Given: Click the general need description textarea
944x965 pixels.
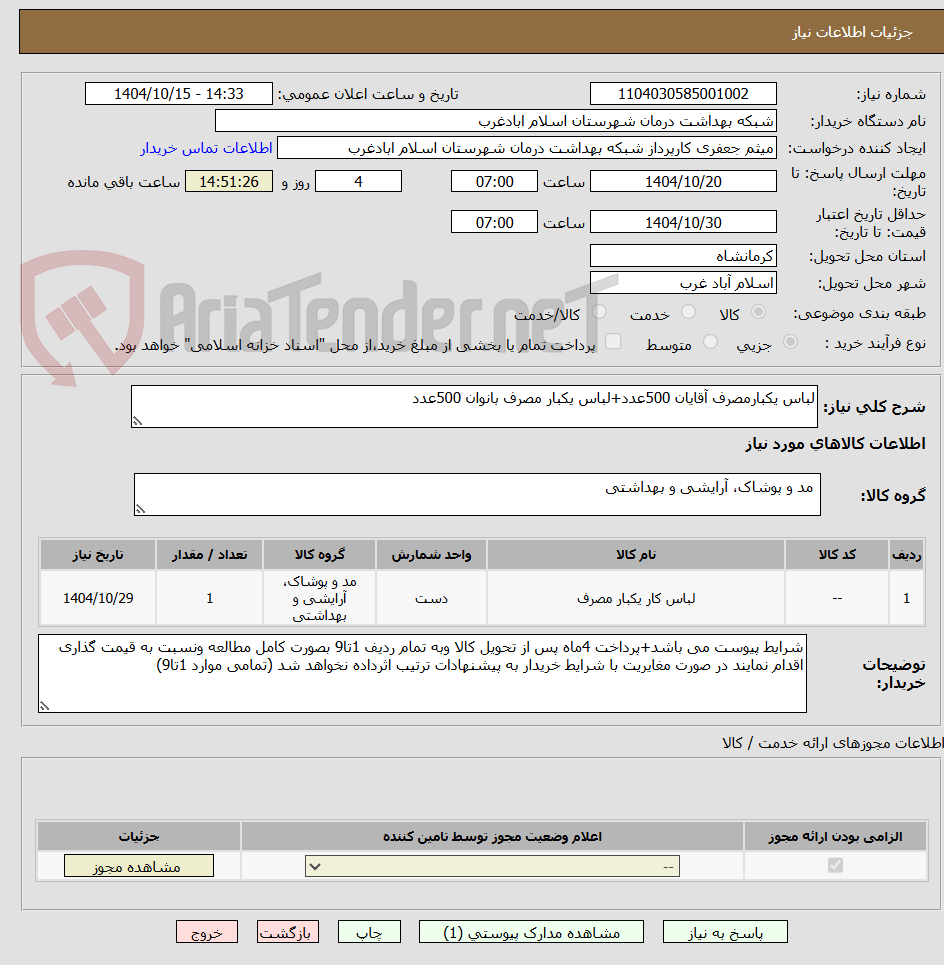Looking at the screenshot, I should [474, 406].
